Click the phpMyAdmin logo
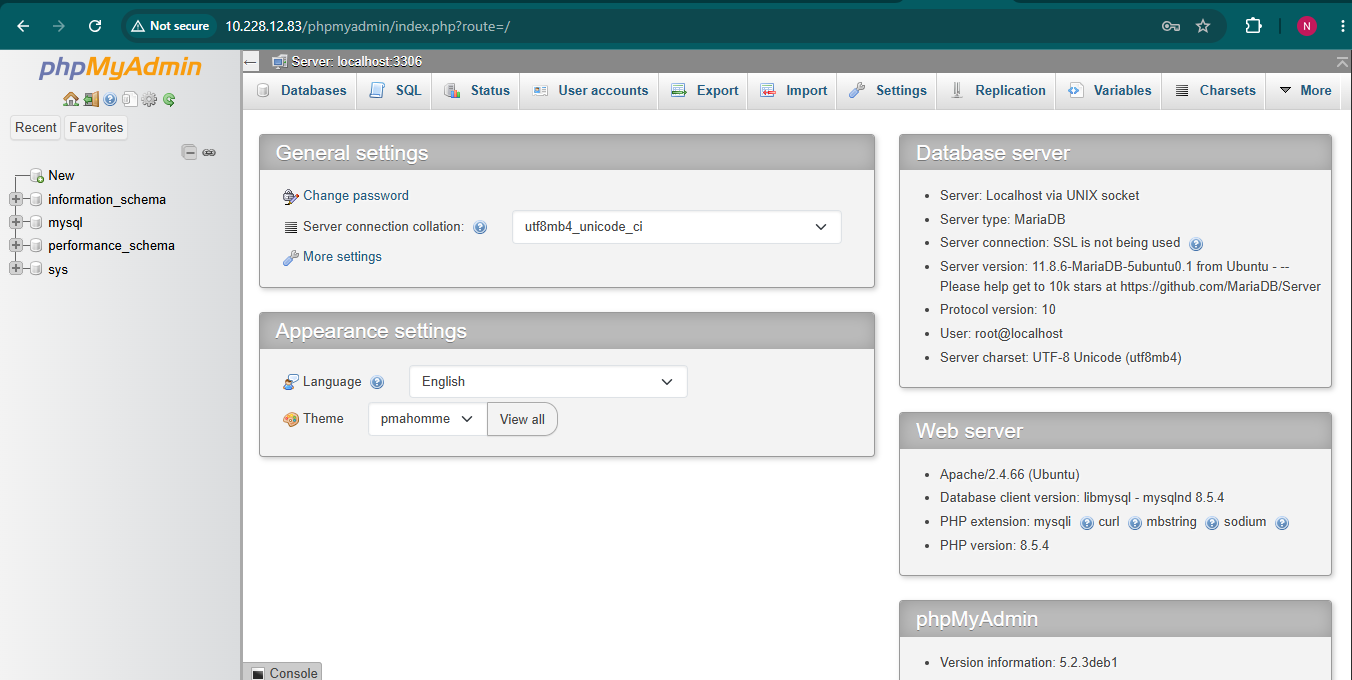 tap(120, 67)
